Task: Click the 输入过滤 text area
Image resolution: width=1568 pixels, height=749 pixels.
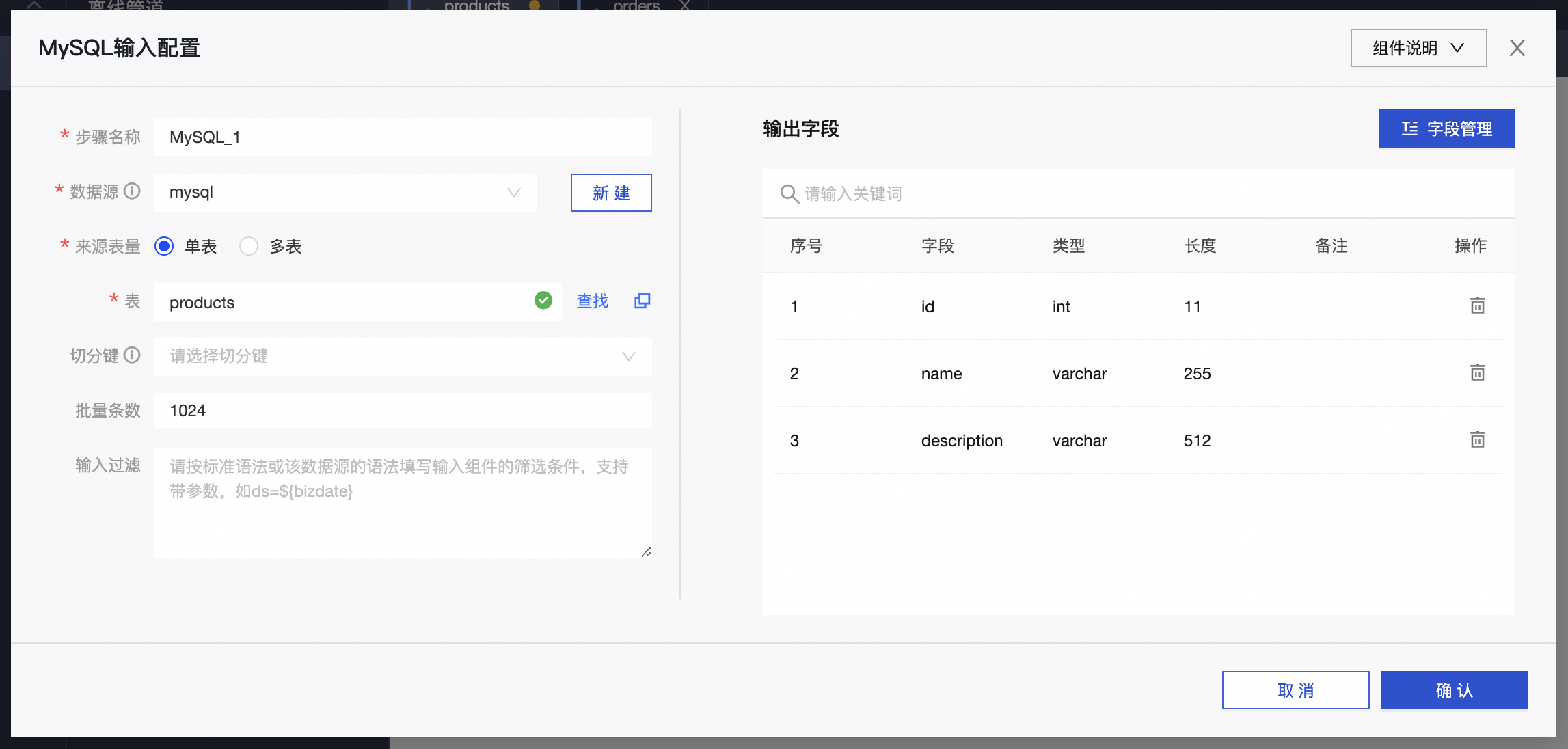Action: [x=403, y=503]
